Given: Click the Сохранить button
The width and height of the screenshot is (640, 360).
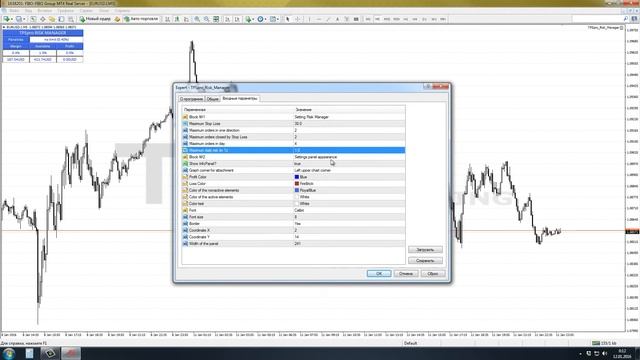Looking at the screenshot, I should click(425, 260).
